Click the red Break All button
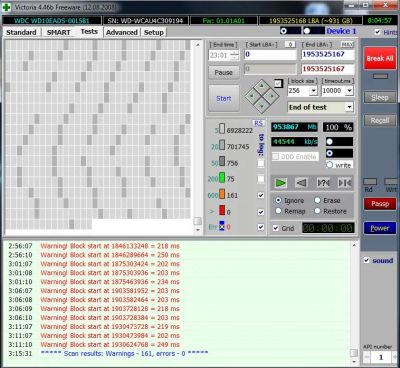400x368 pixels. [380, 59]
